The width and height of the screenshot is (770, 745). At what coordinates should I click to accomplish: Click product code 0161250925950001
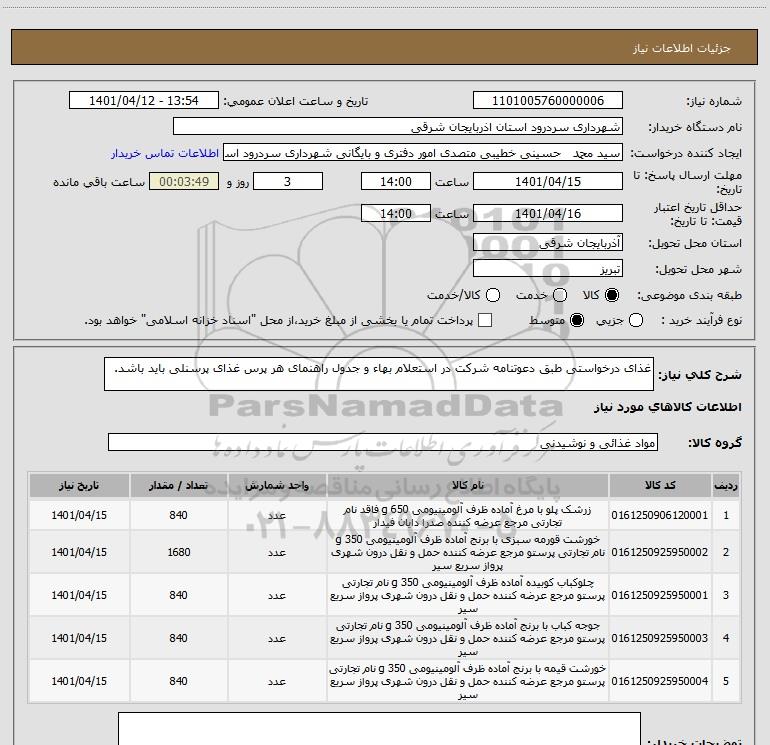[660, 595]
